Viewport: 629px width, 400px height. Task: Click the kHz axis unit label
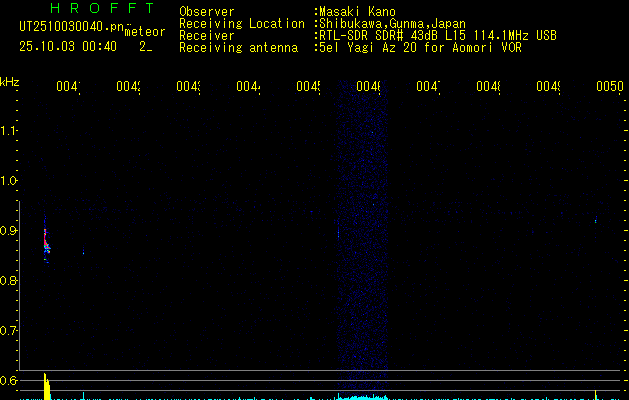10,82
